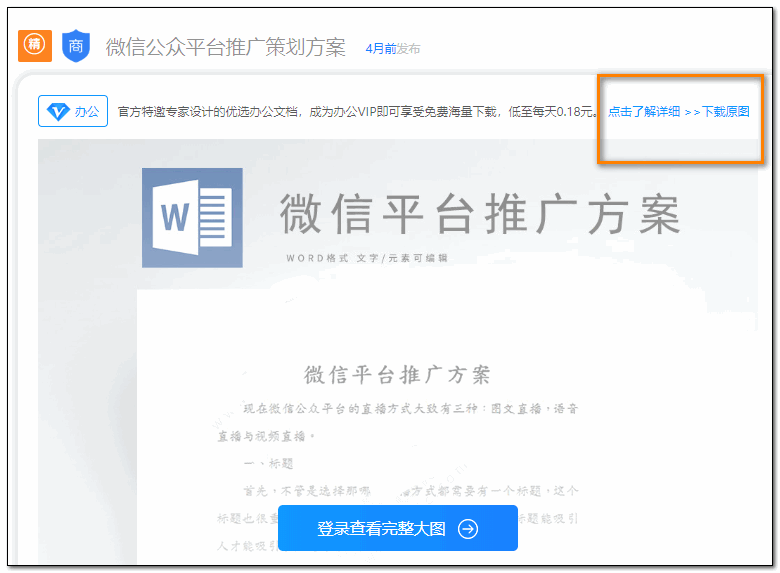780x573 pixels.
Task: Click the 办公 diamond VIP badge
Action: coord(73,111)
